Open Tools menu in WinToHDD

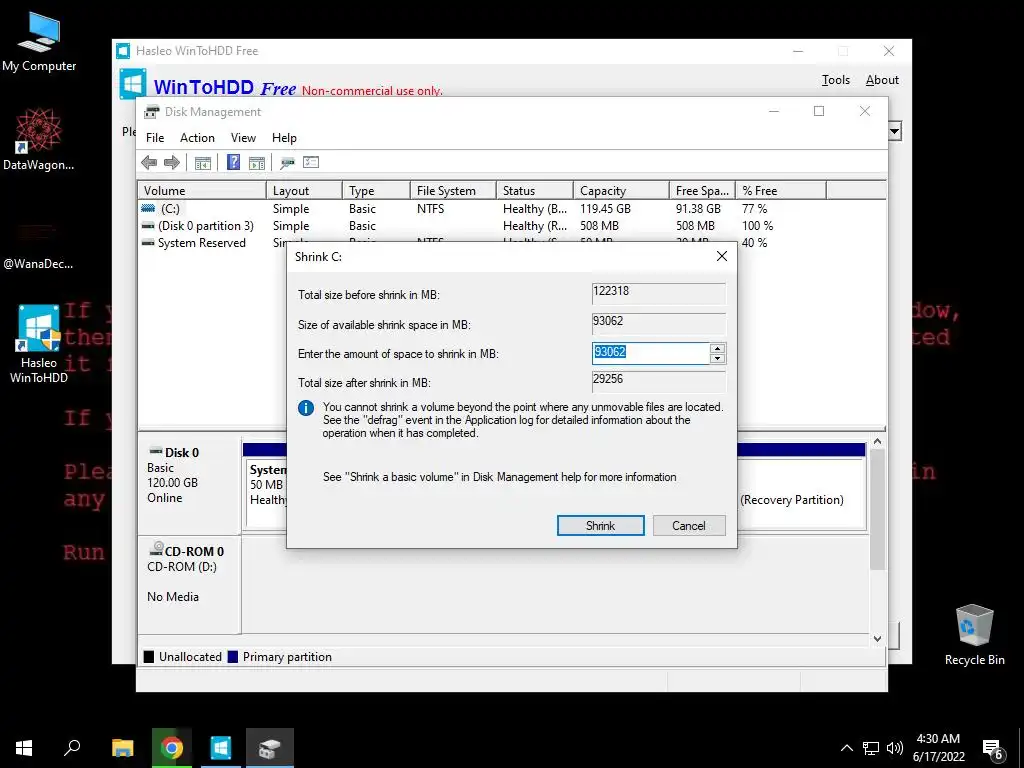tap(835, 80)
